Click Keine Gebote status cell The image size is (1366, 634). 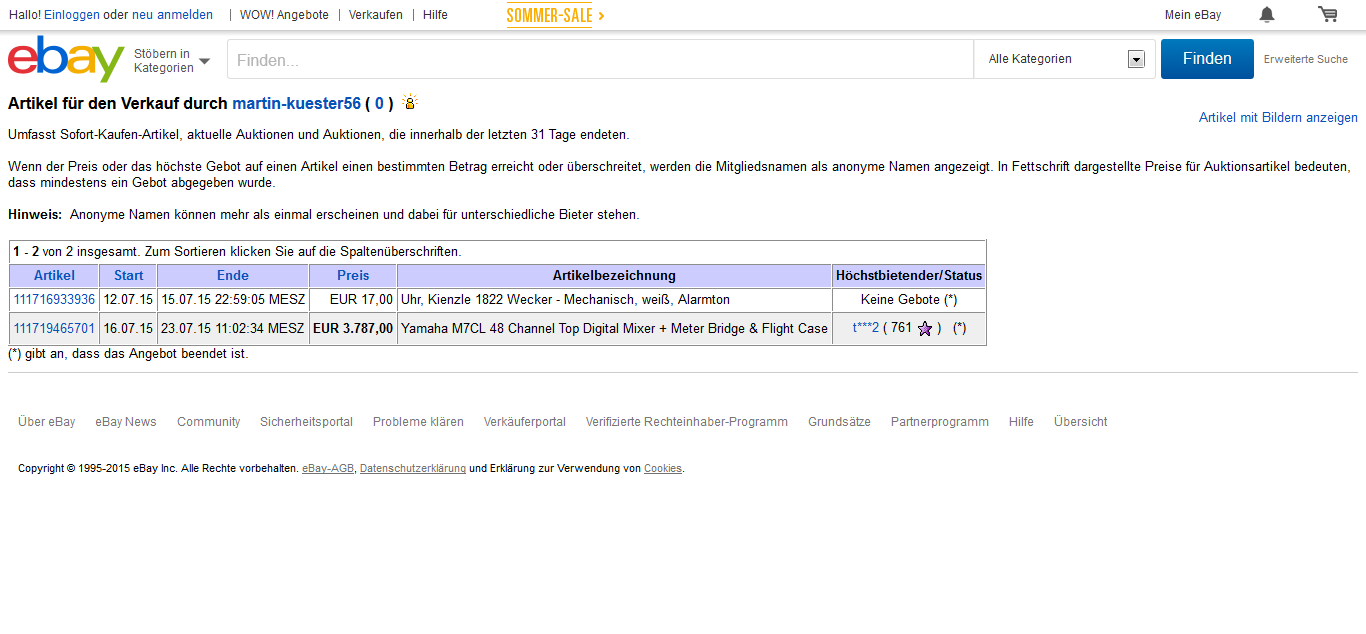point(909,299)
